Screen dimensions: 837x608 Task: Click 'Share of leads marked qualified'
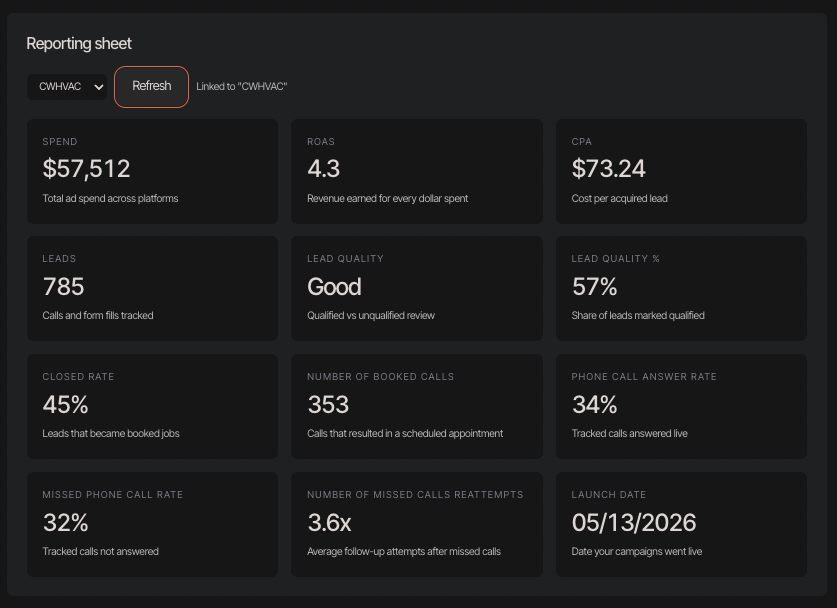point(638,315)
